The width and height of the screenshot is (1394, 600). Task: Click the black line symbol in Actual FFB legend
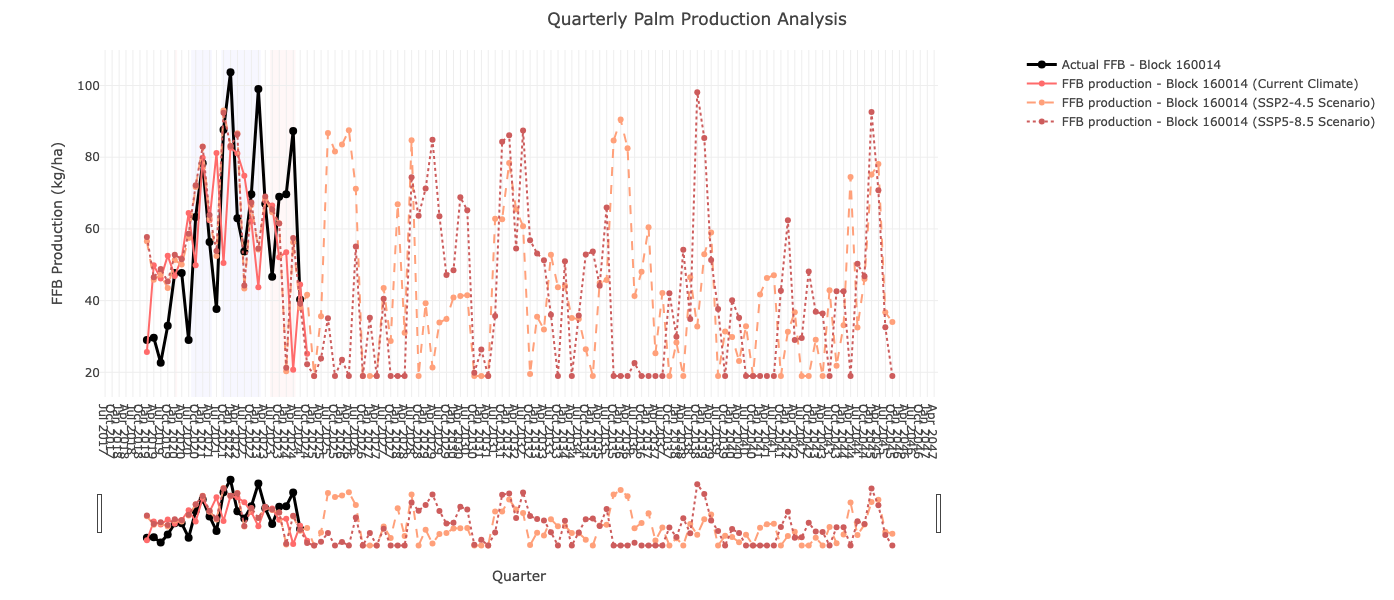[x=1040, y=63]
